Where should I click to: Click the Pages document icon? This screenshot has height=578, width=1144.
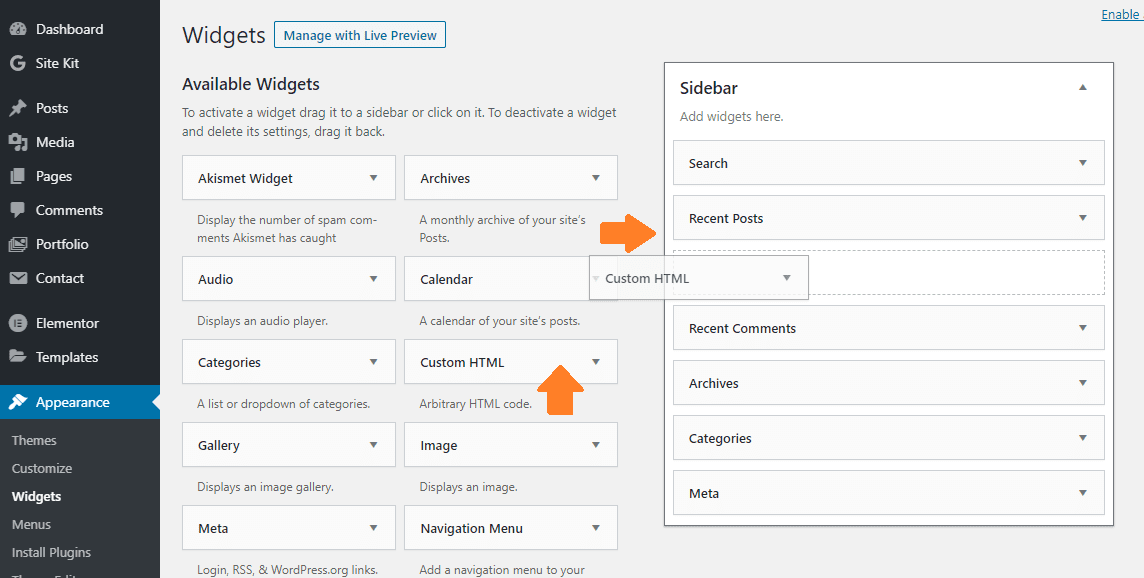(x=18, y=176)
